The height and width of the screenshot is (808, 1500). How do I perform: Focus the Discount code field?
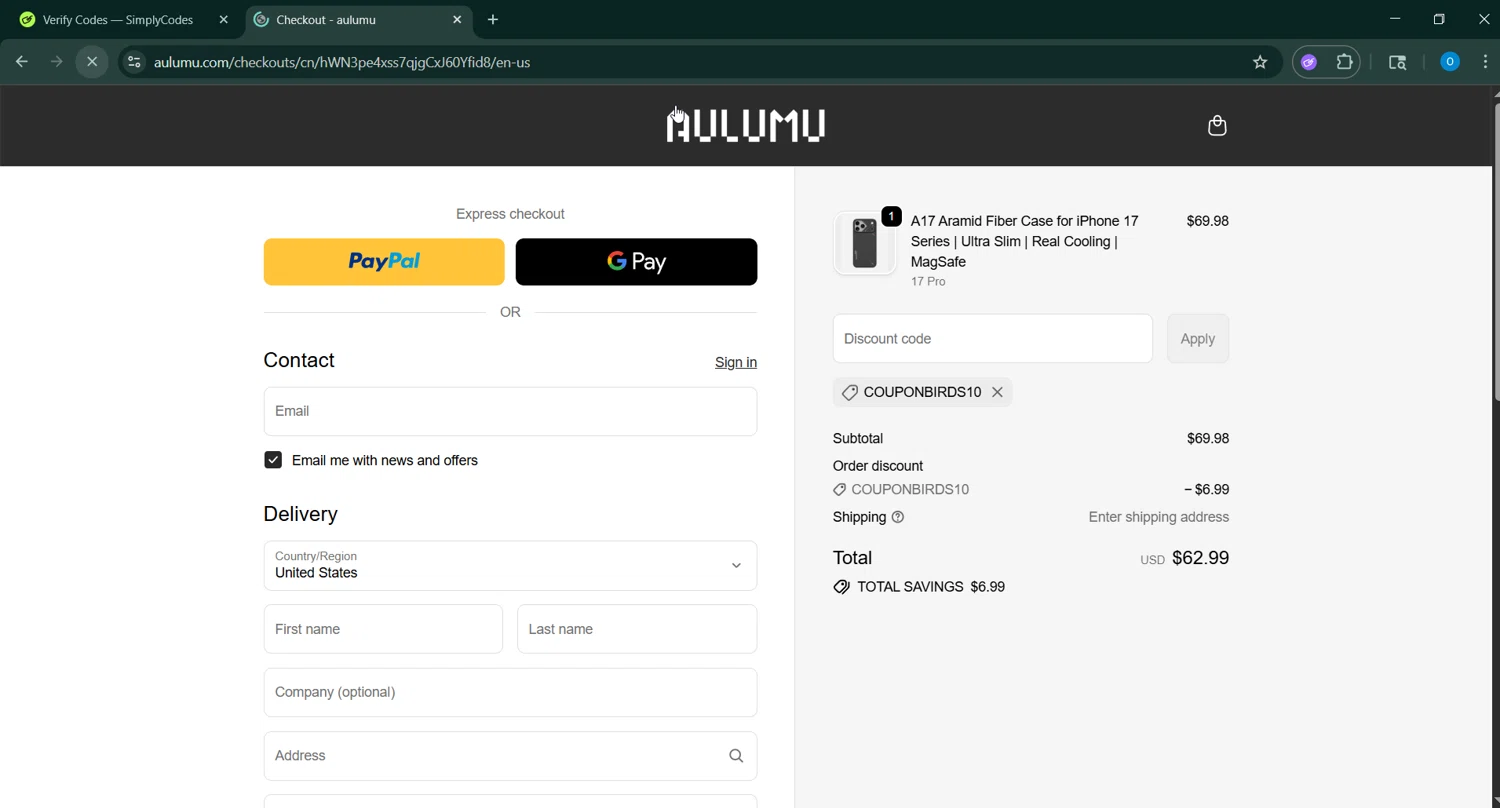(993, 339)
